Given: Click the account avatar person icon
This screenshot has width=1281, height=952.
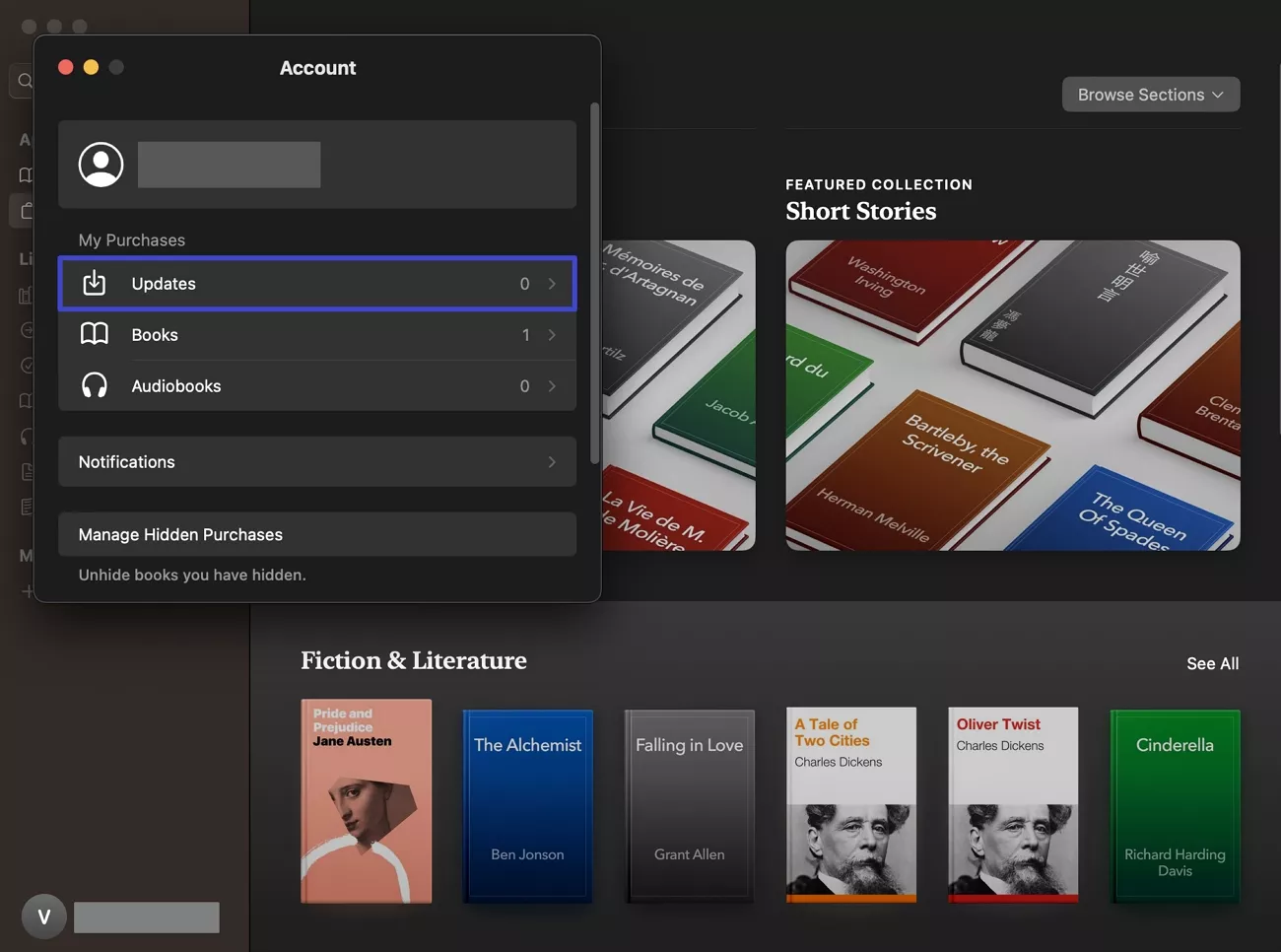Looking at the screenshot, I should tap(100, 165).
